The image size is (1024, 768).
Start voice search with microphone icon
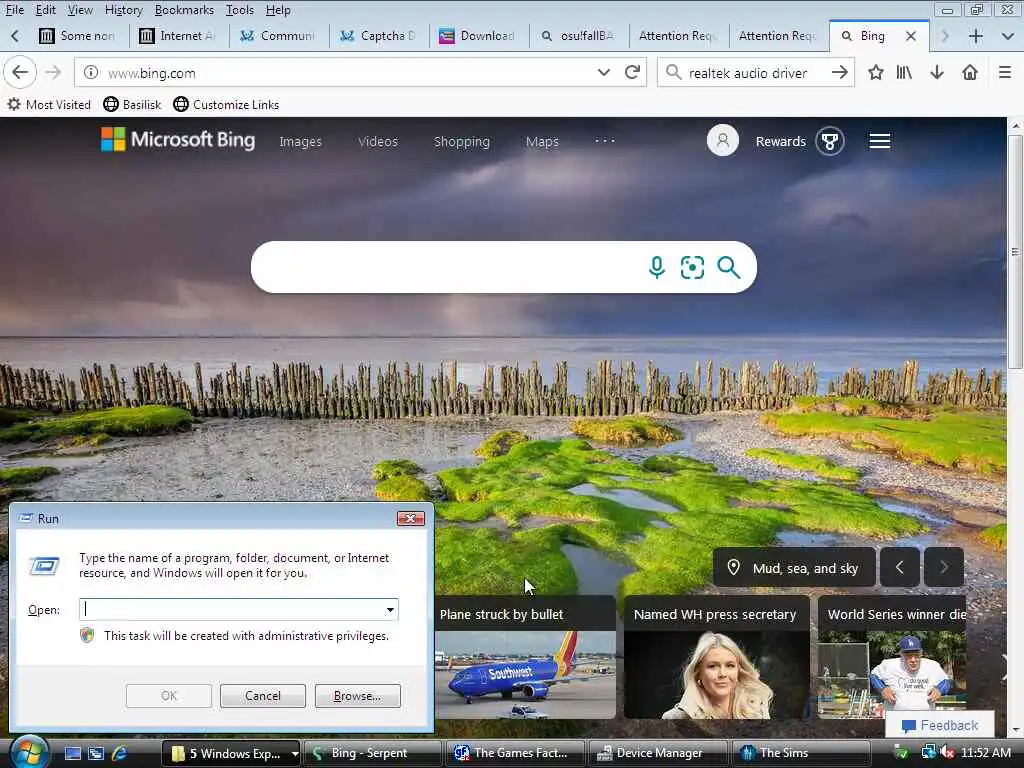[x=657, y=267]
